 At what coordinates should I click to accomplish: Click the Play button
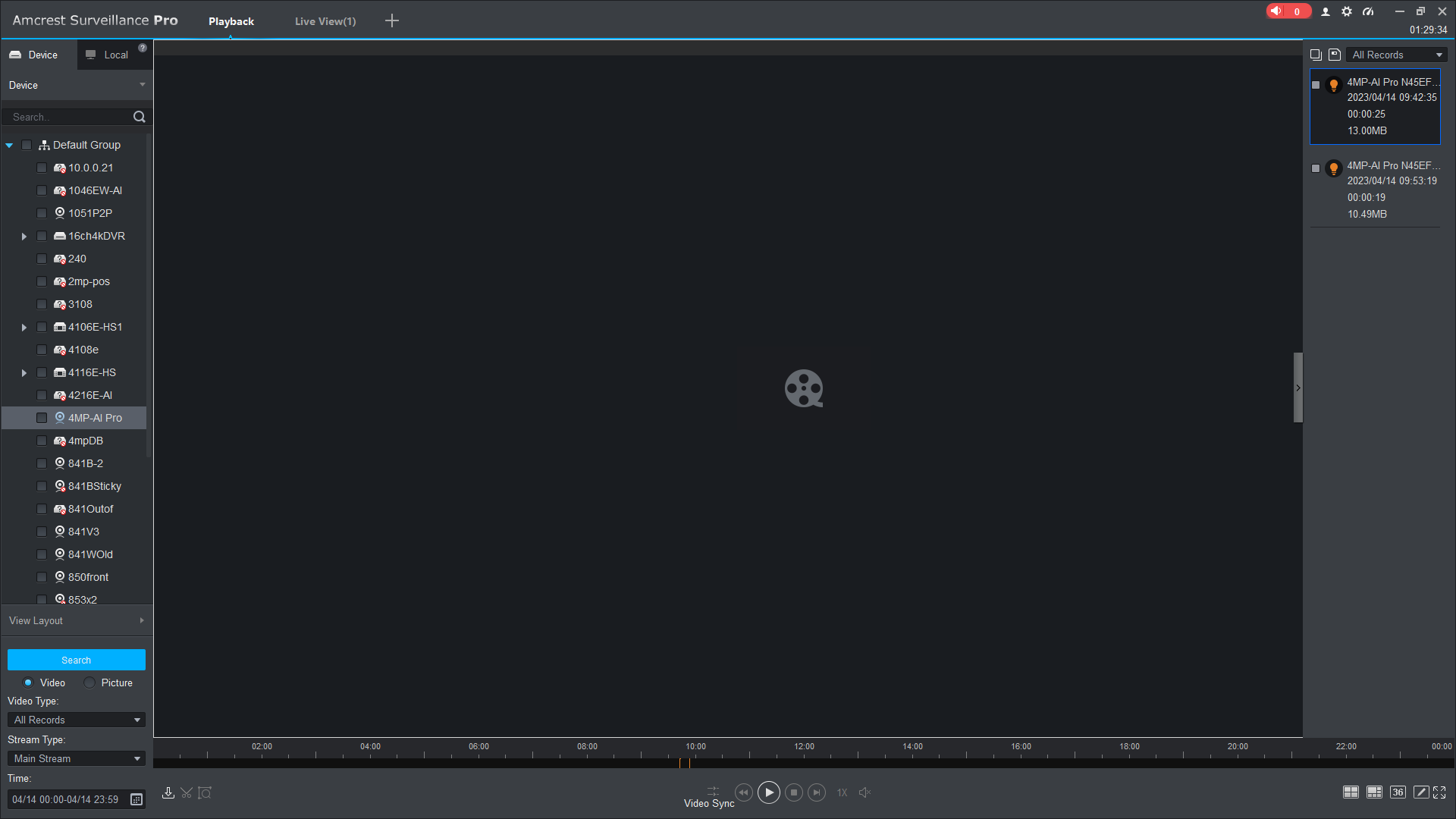(x=769, y=792)
